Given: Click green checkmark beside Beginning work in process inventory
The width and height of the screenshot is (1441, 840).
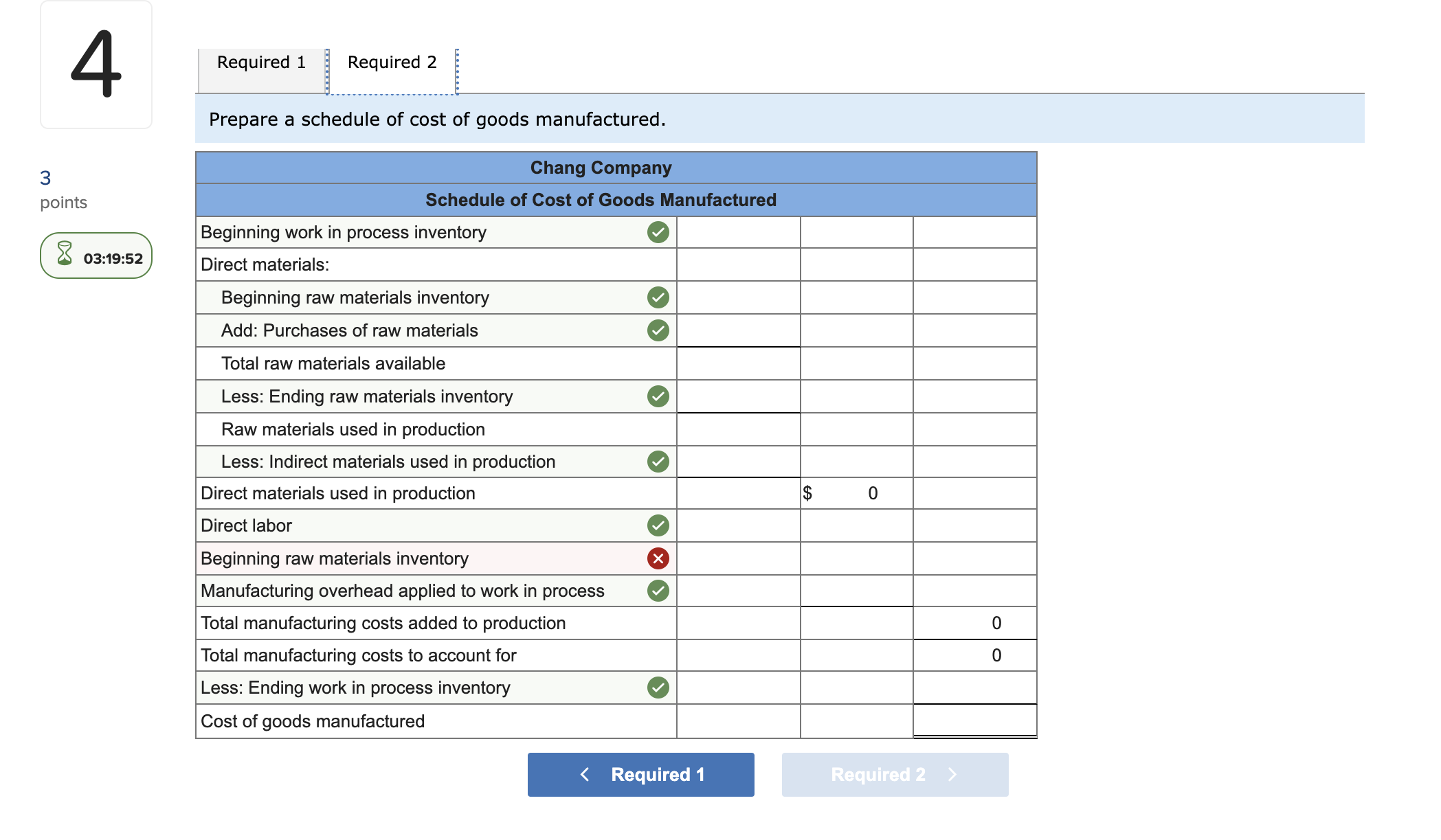Looking at the screenshot, I should click(x=658, y=232).
